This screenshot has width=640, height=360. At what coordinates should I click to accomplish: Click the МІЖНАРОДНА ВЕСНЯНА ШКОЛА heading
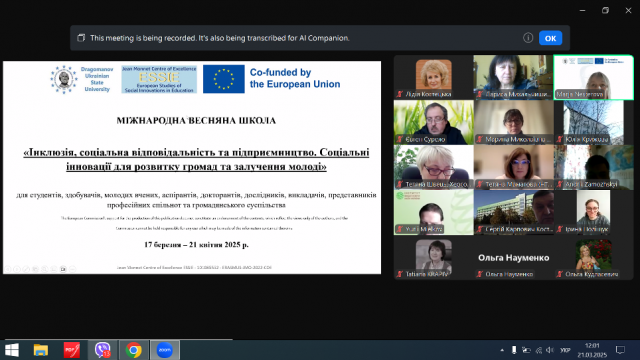coord(196,120)
